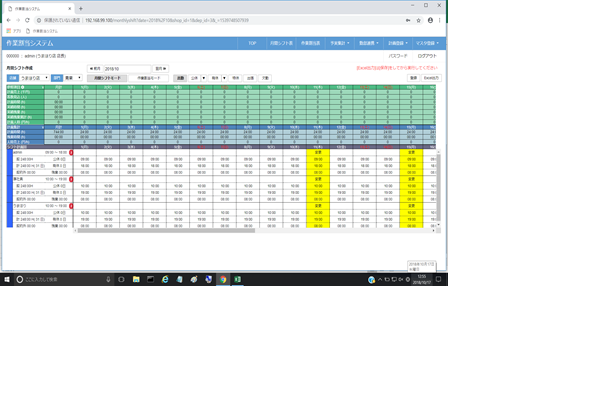Open the Chrome profile avatar icon
600x399 pixels.
[430, 20]
